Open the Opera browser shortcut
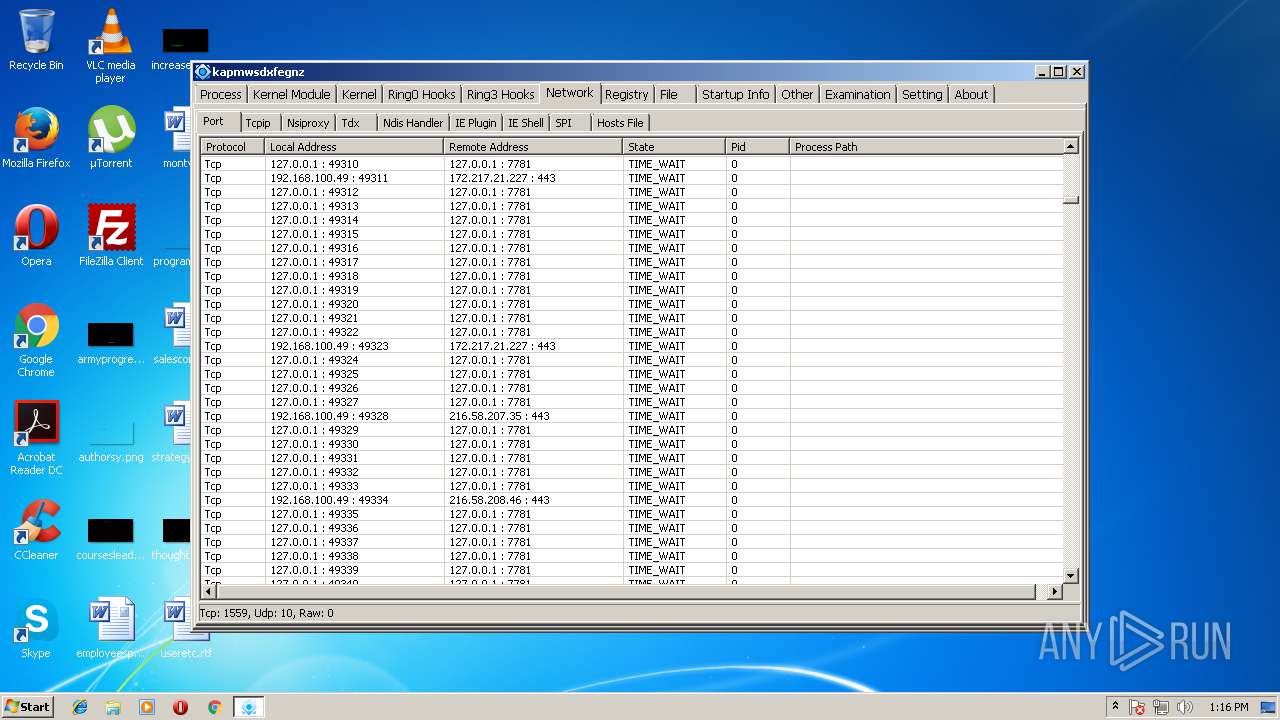1280x720 pixels. click(36, 236)
